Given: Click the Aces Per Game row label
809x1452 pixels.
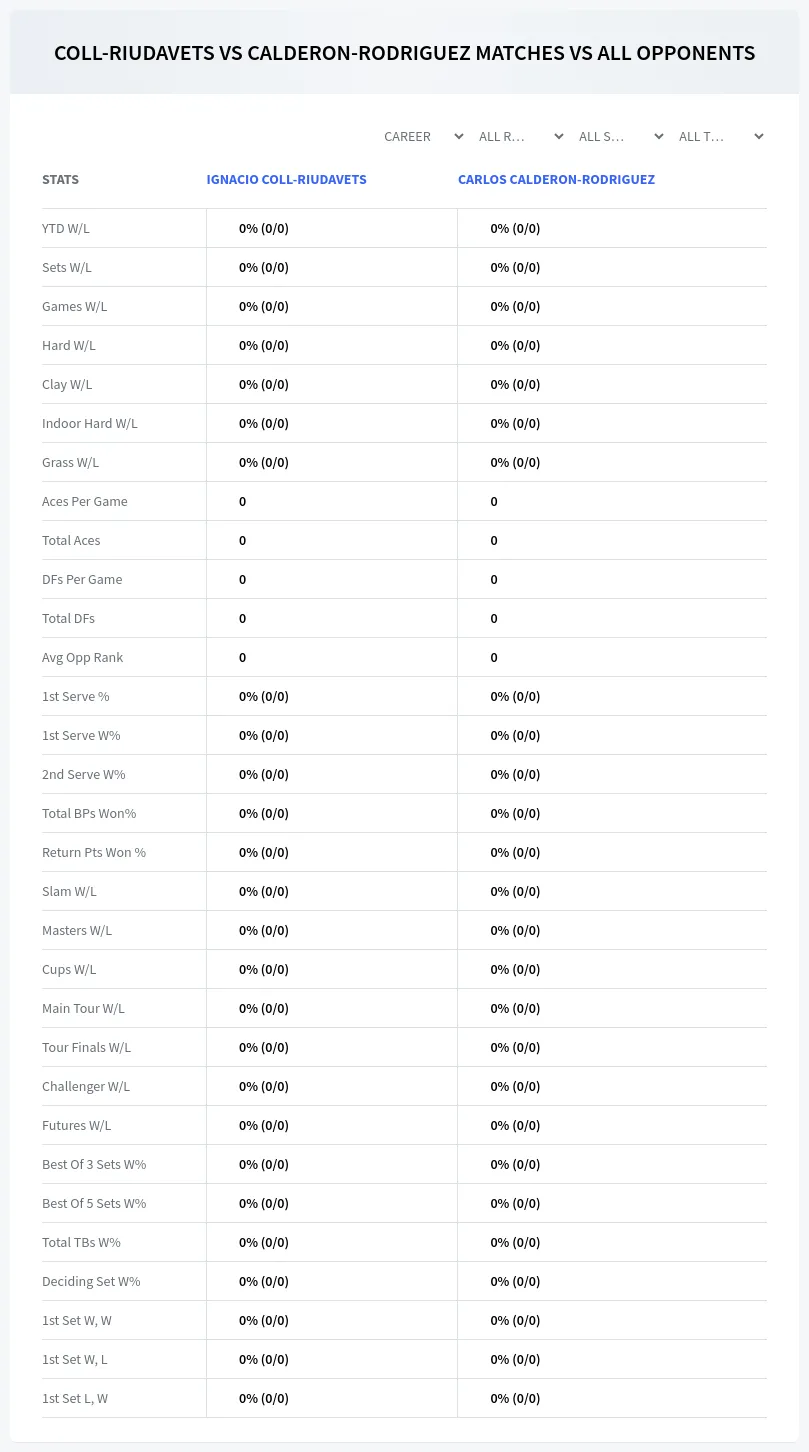Looking at the screenshot, I should coord(85,501).
